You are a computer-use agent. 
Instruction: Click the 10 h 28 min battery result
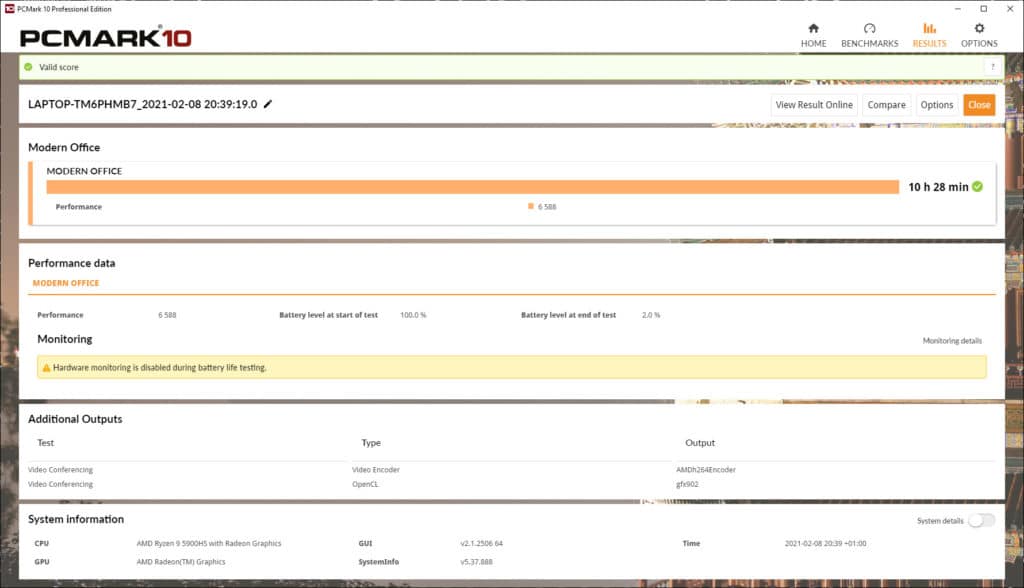coord(938,187)
